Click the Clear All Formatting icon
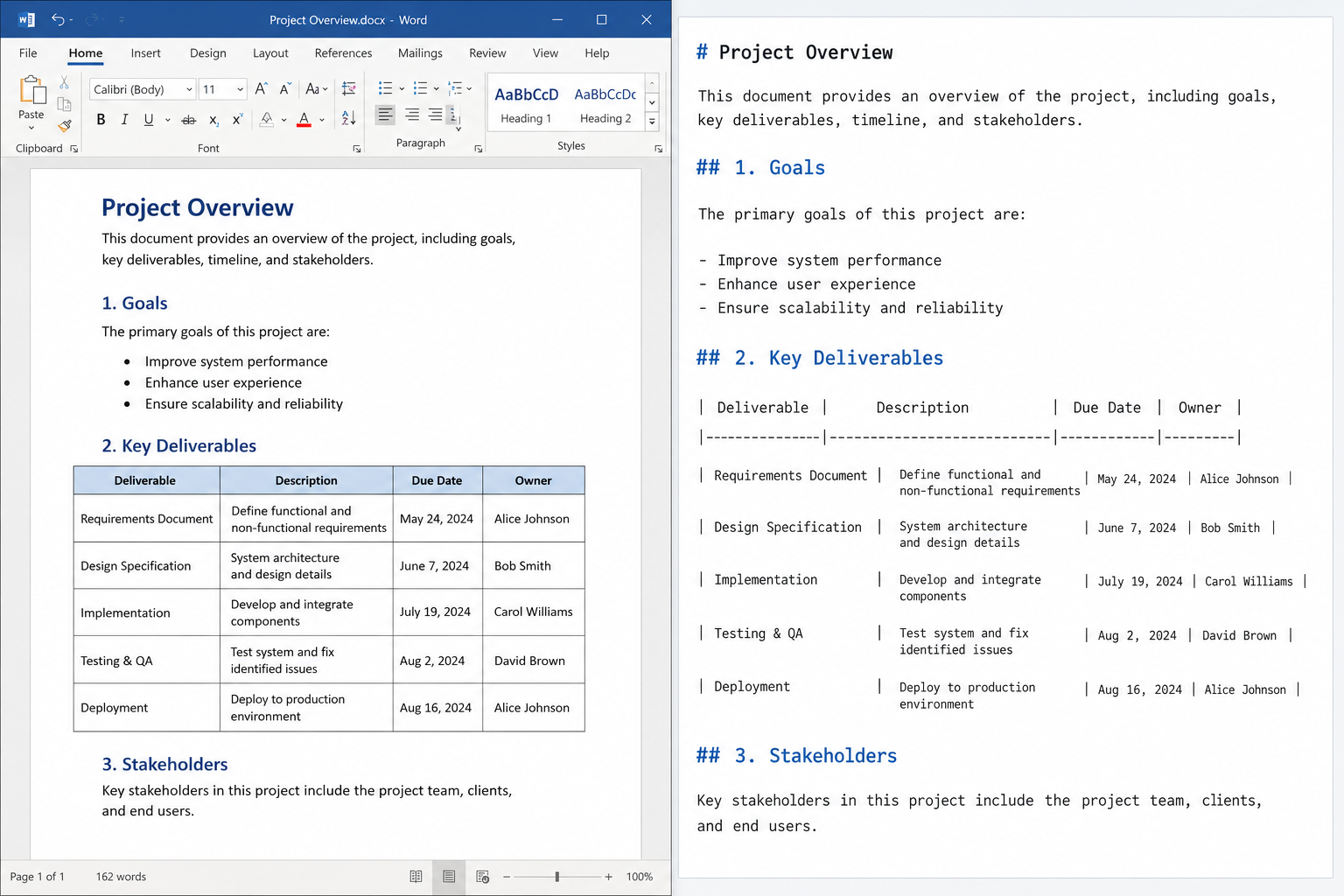 point(348,89)
